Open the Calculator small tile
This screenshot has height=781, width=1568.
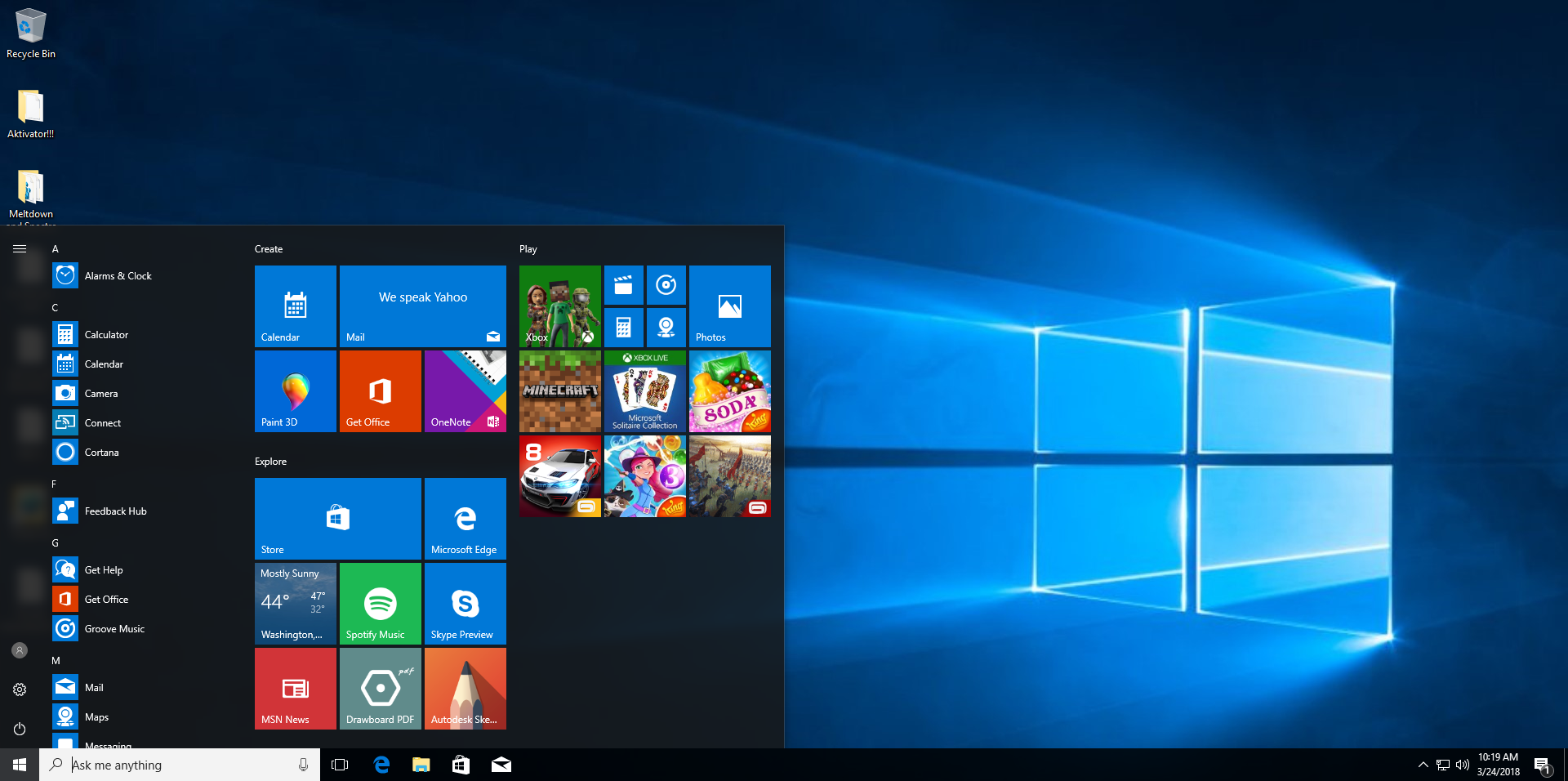(x=624, y=328)
